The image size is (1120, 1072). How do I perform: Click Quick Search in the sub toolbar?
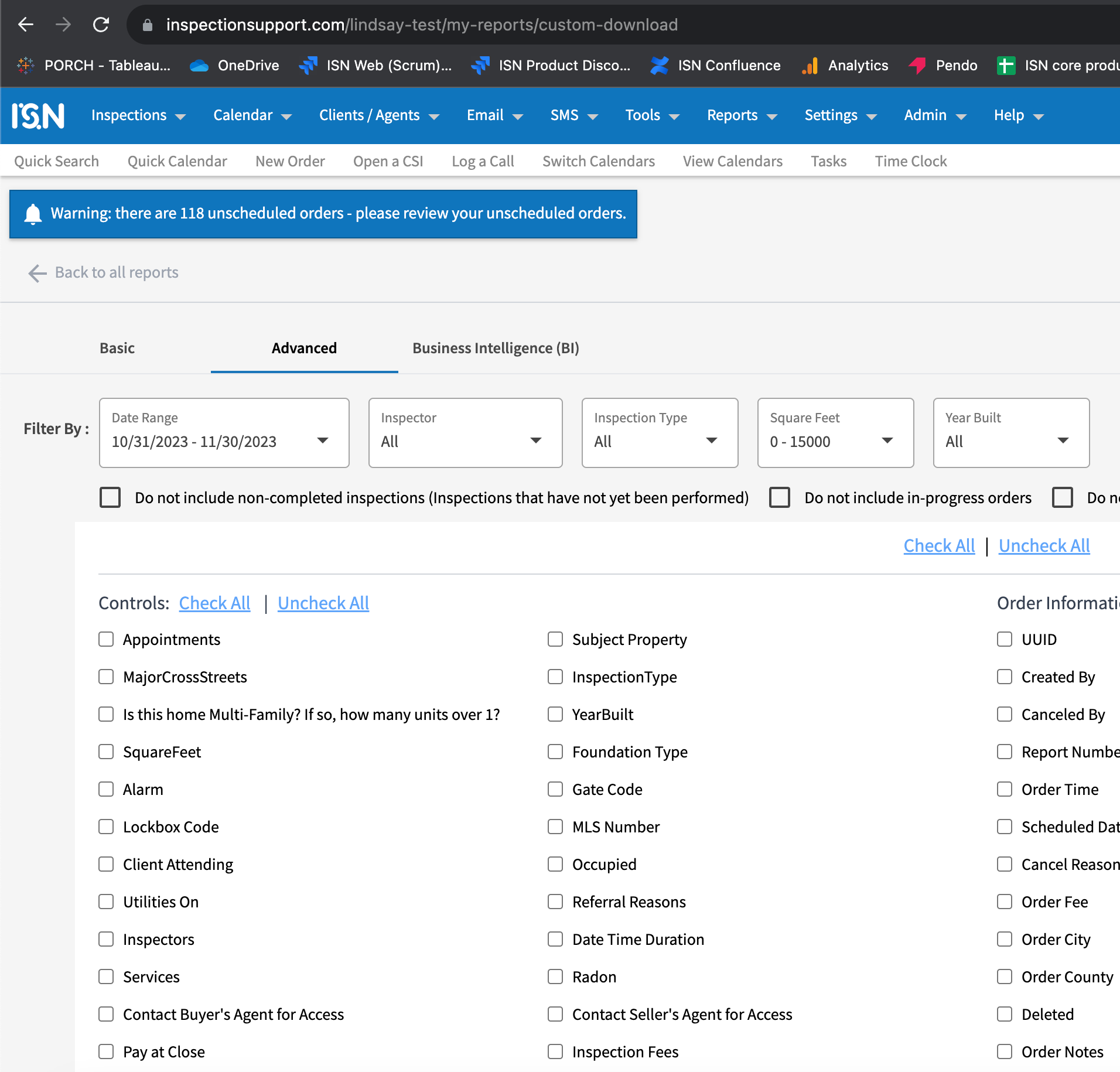click(57, 161)
